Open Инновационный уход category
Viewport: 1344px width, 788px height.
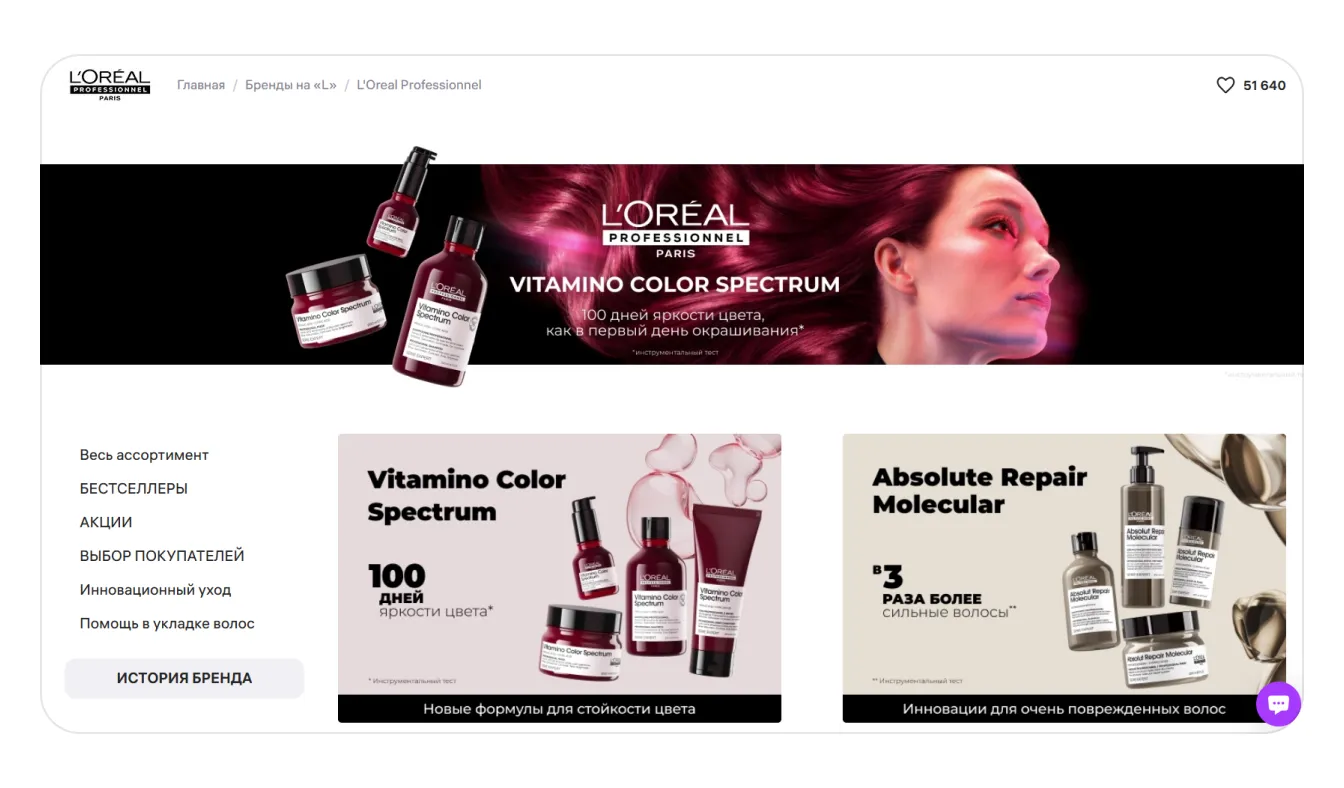(x=155, y=590)
